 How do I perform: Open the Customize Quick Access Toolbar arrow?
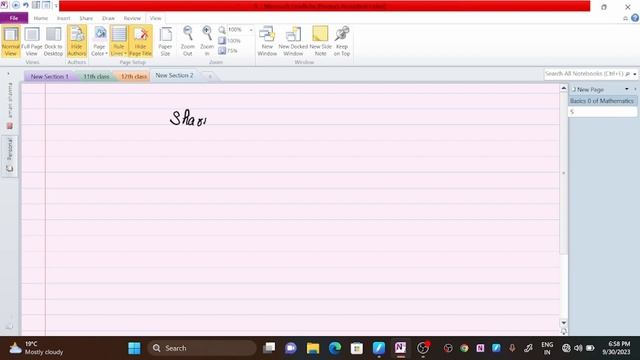click(56, 6)
